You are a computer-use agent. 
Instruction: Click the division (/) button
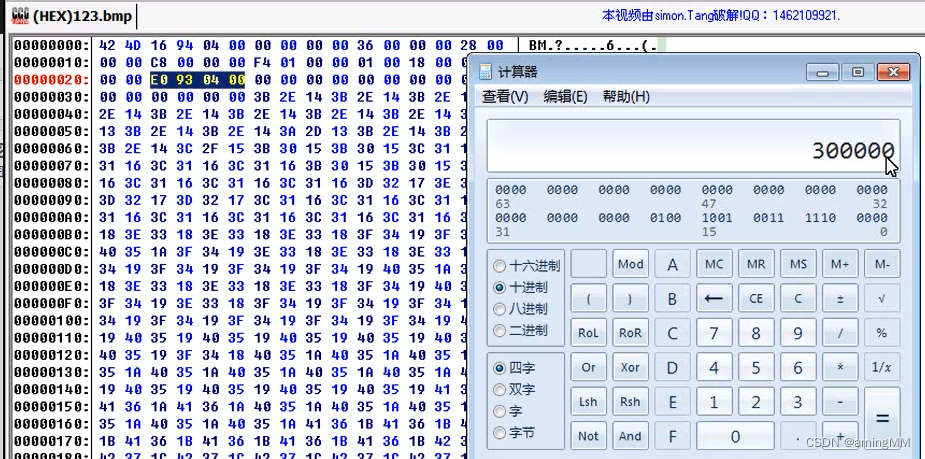click(x=839, y=333)
